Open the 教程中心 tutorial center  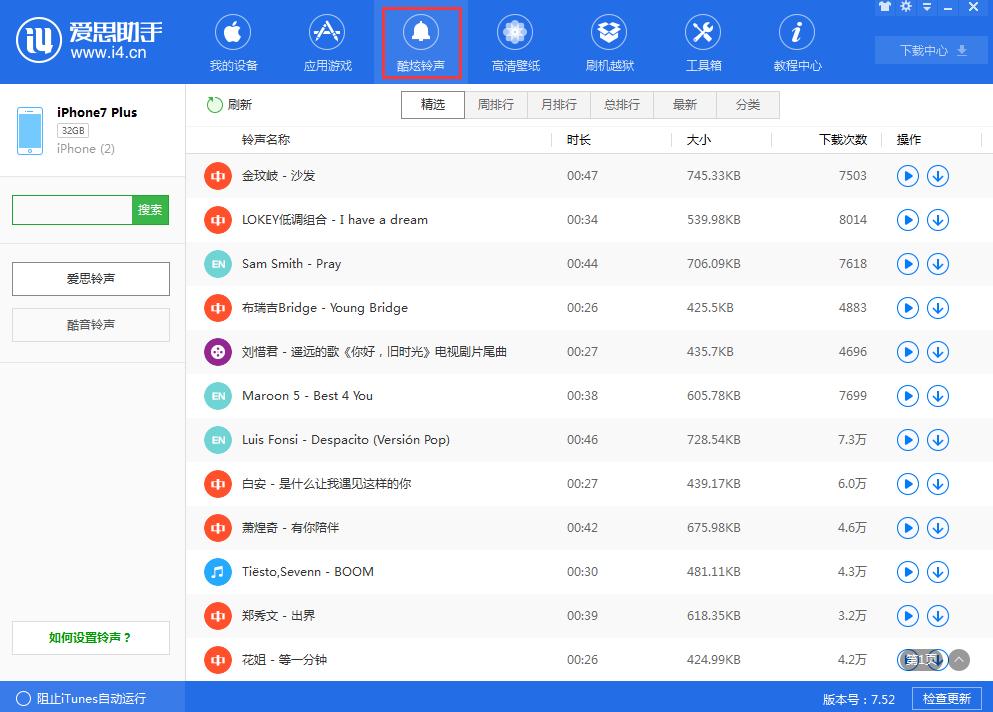point(795,42)
